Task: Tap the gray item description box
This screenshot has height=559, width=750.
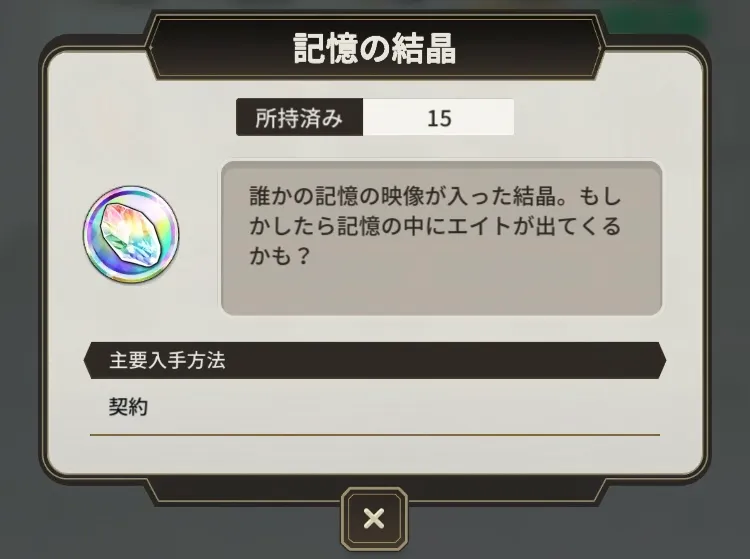Action: [x=441, y=238]
